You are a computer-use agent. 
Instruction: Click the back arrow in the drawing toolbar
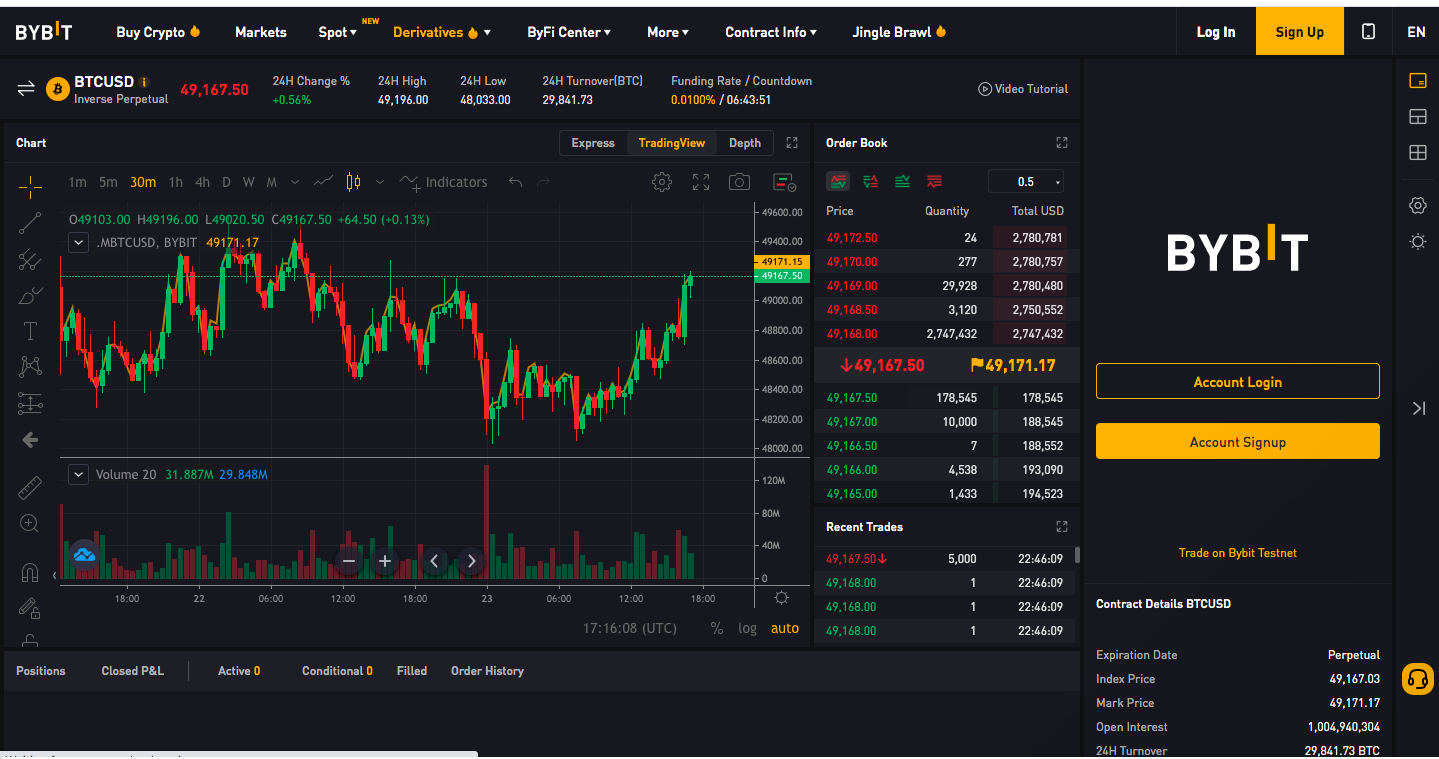pos(30,440)
